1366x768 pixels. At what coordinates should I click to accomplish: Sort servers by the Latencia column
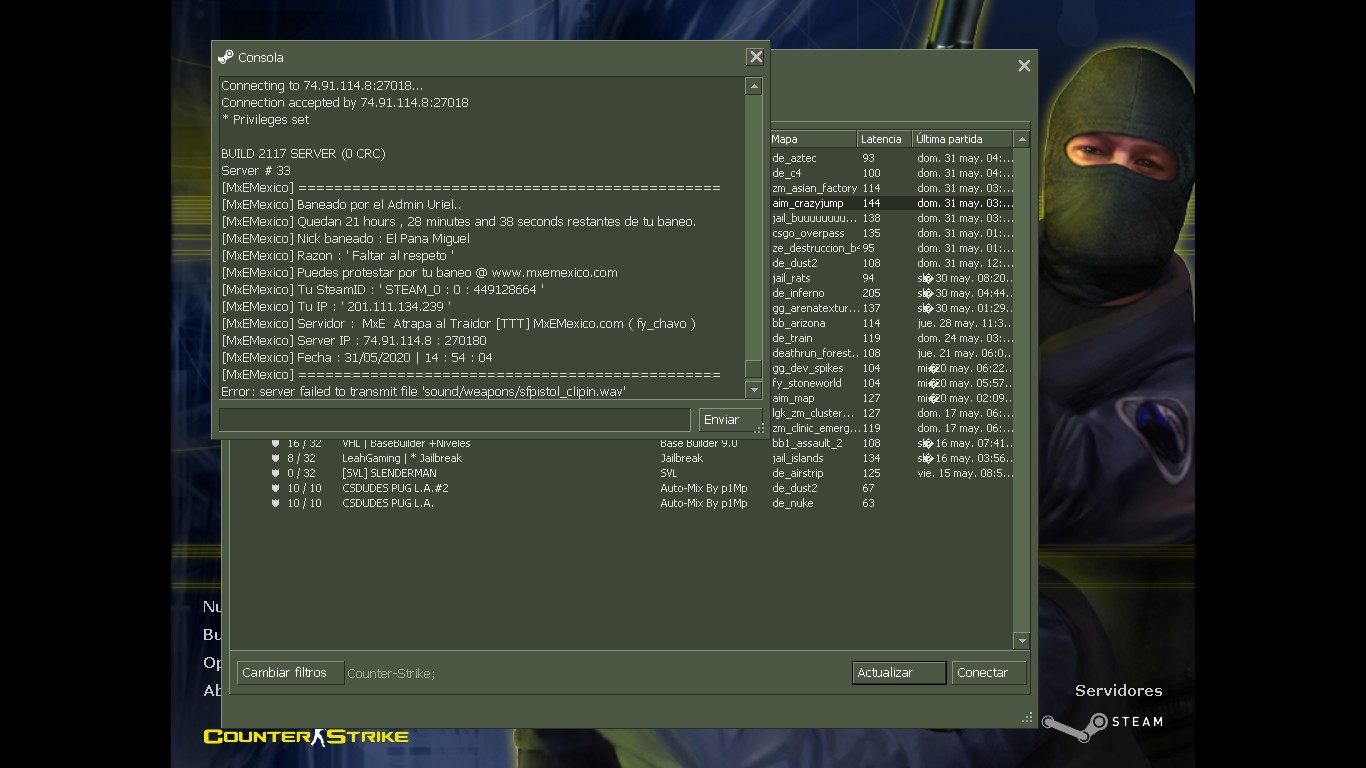click(885, 139)
